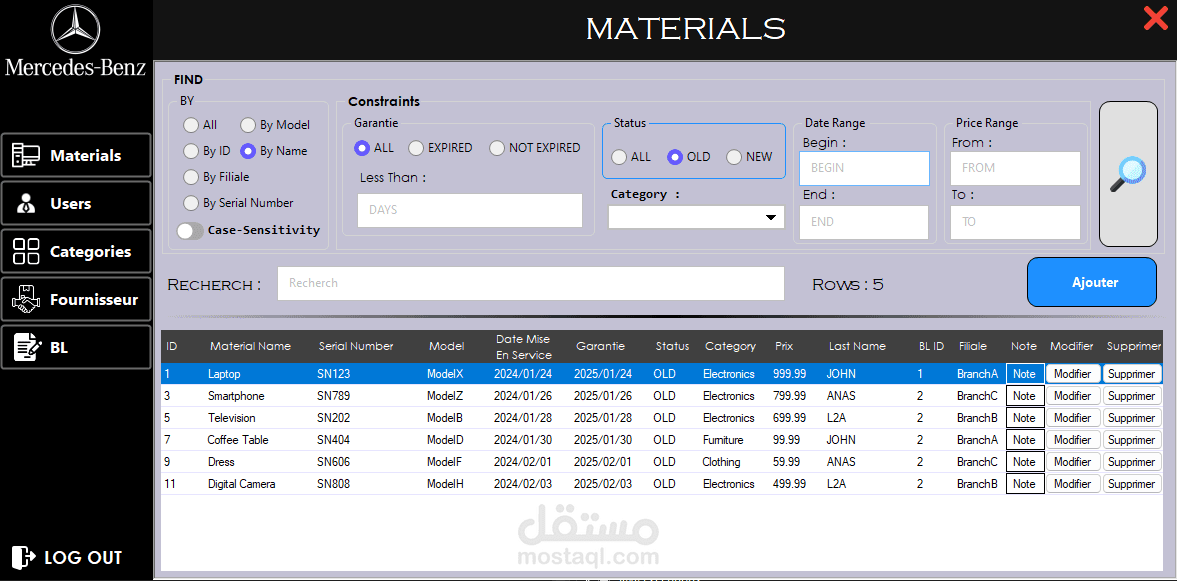Choose the NOT EXPIRED garantie option
1177x581 pixels.
[x=497, y=148]
